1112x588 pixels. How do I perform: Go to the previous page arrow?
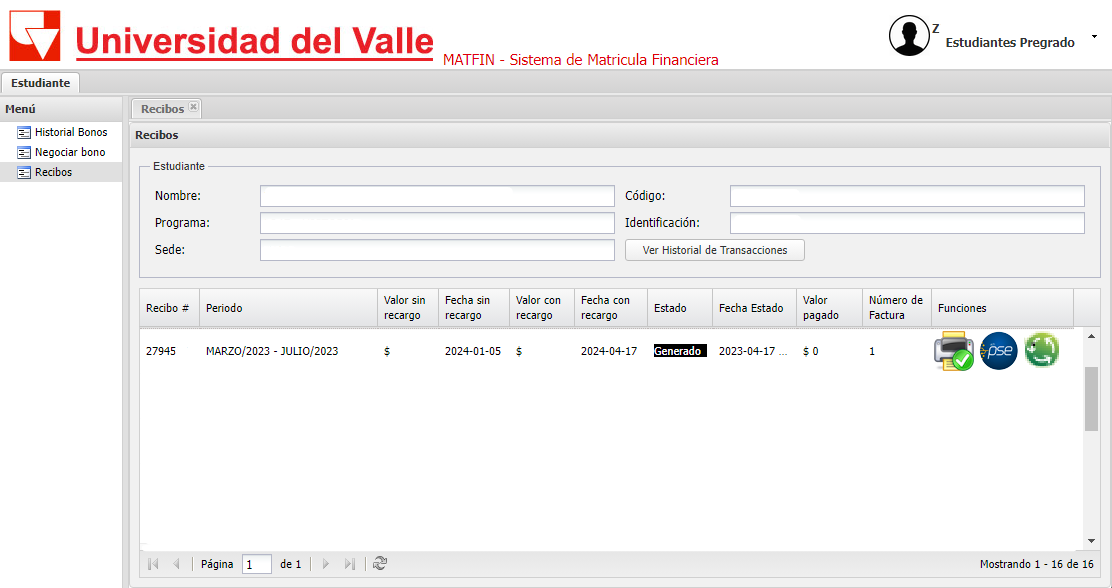tap(177, 564)
